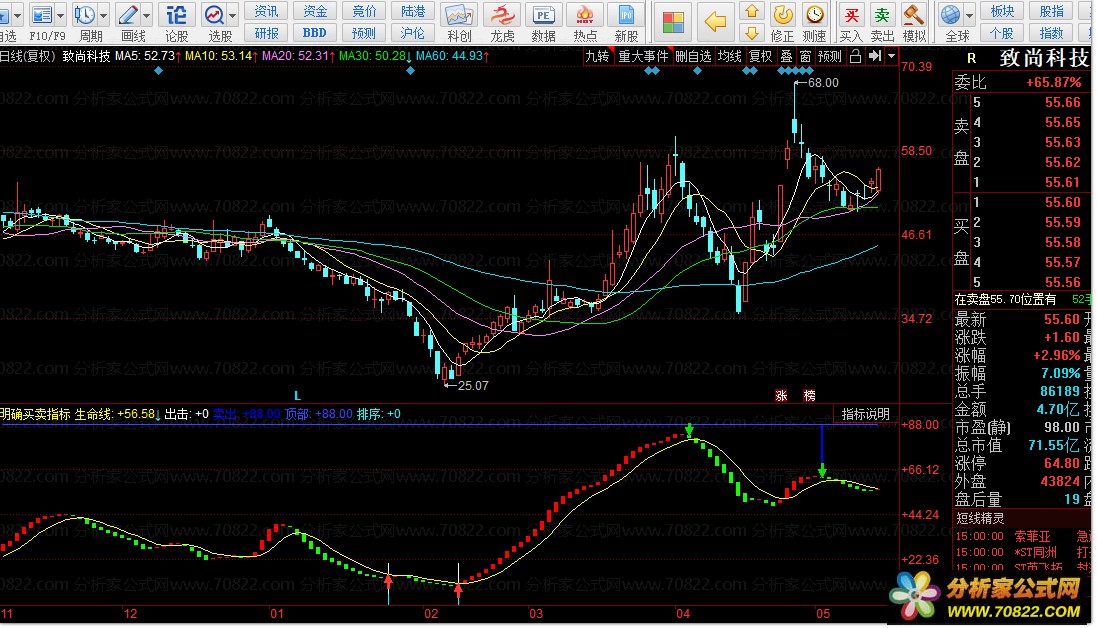Image resolution: width=1097 pixels, height=628 pixels.
Task: Open the 数据 PE data icon
Action: click(543, 15)
